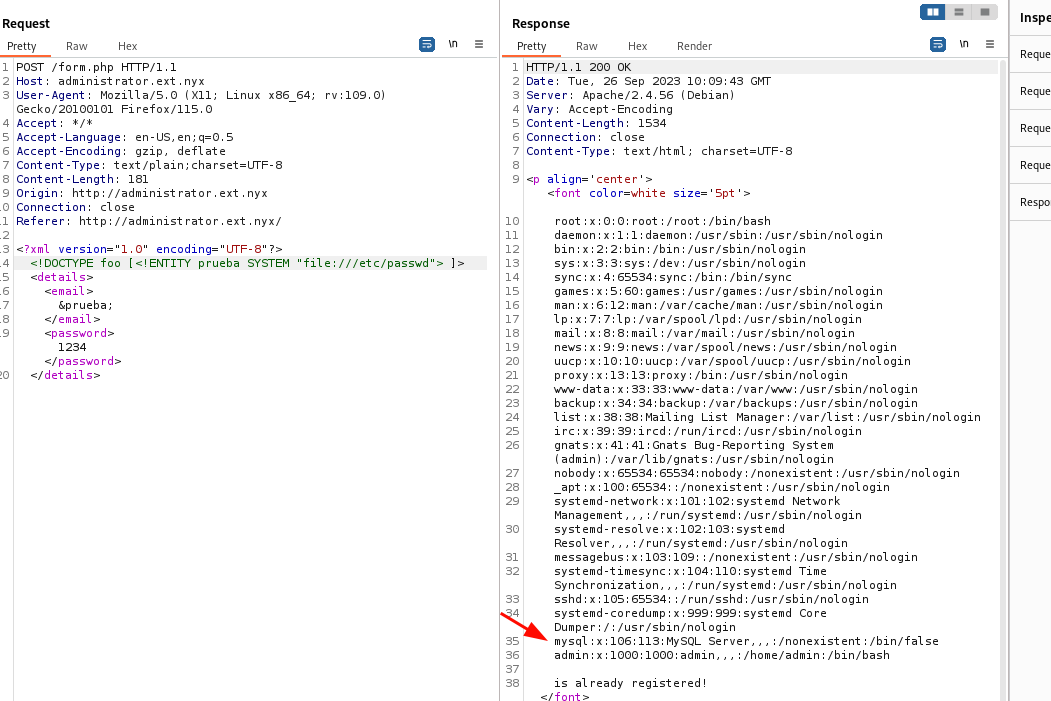Click the xml version declaration line

[x=149, y=249]
